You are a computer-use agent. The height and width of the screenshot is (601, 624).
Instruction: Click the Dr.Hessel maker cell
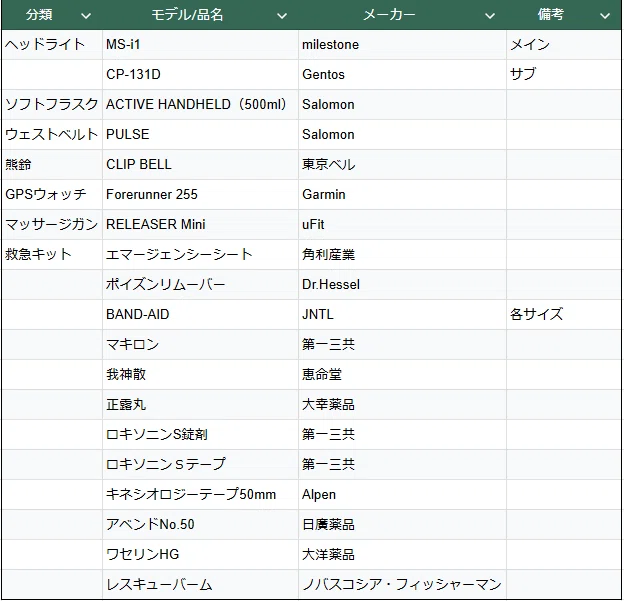(402, 284)
